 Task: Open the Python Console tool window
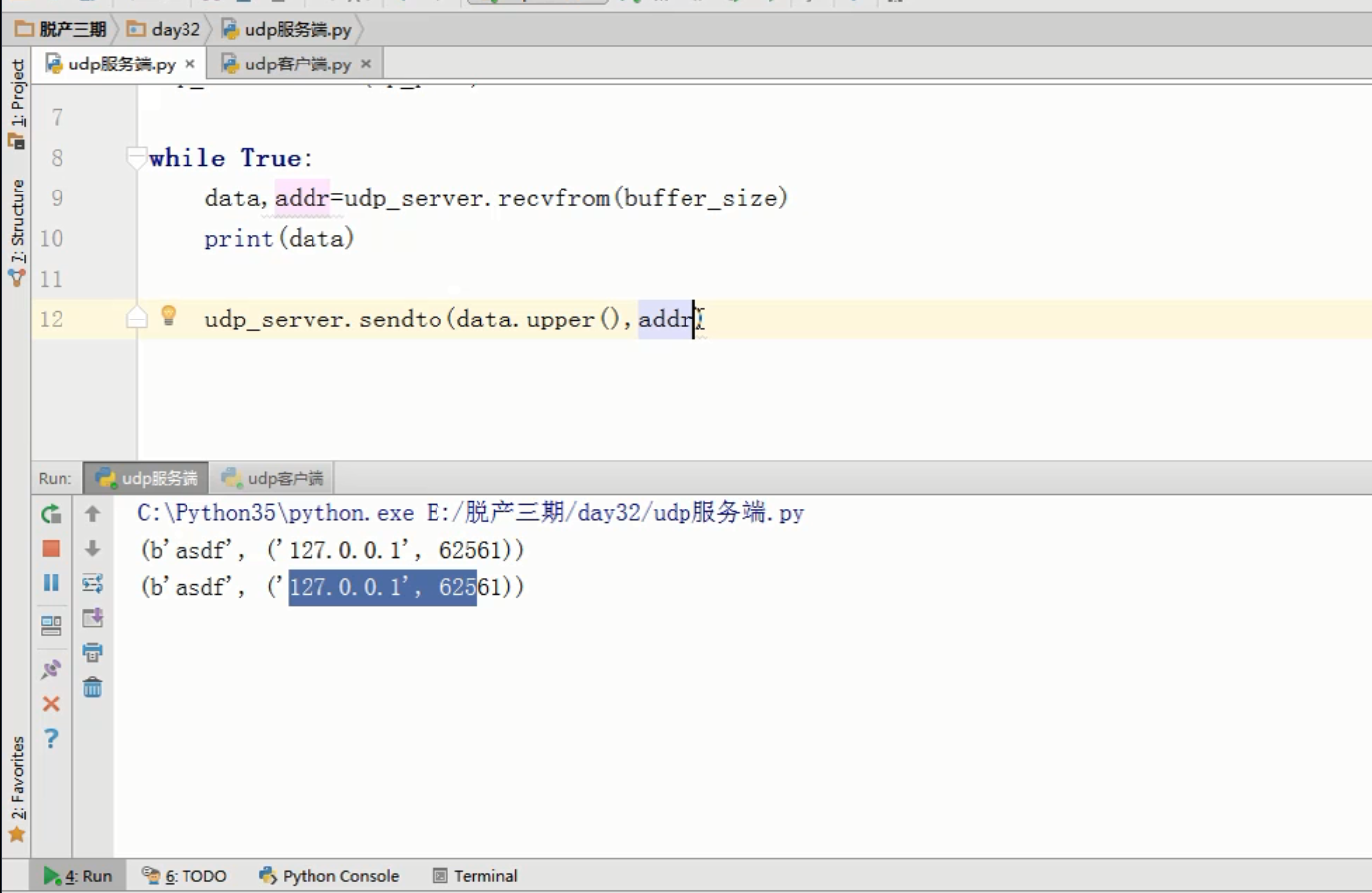pos(329,876)
